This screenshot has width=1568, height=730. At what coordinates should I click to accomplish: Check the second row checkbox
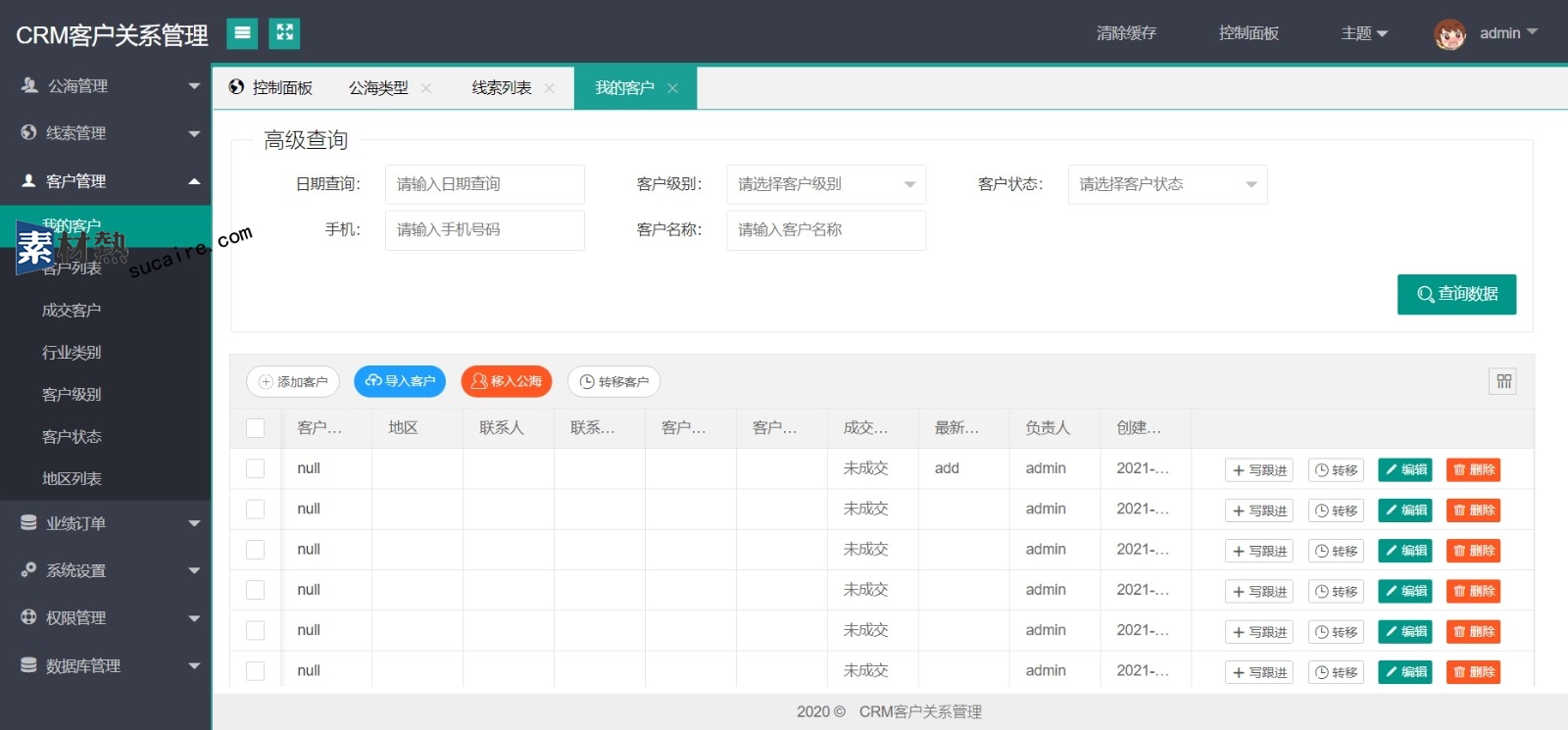click(x=256, y=510)
